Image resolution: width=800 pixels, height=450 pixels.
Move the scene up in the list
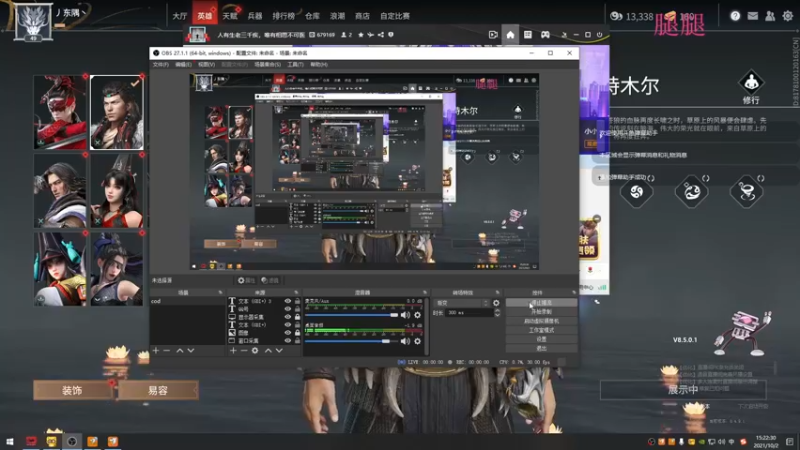pos(180,351)
